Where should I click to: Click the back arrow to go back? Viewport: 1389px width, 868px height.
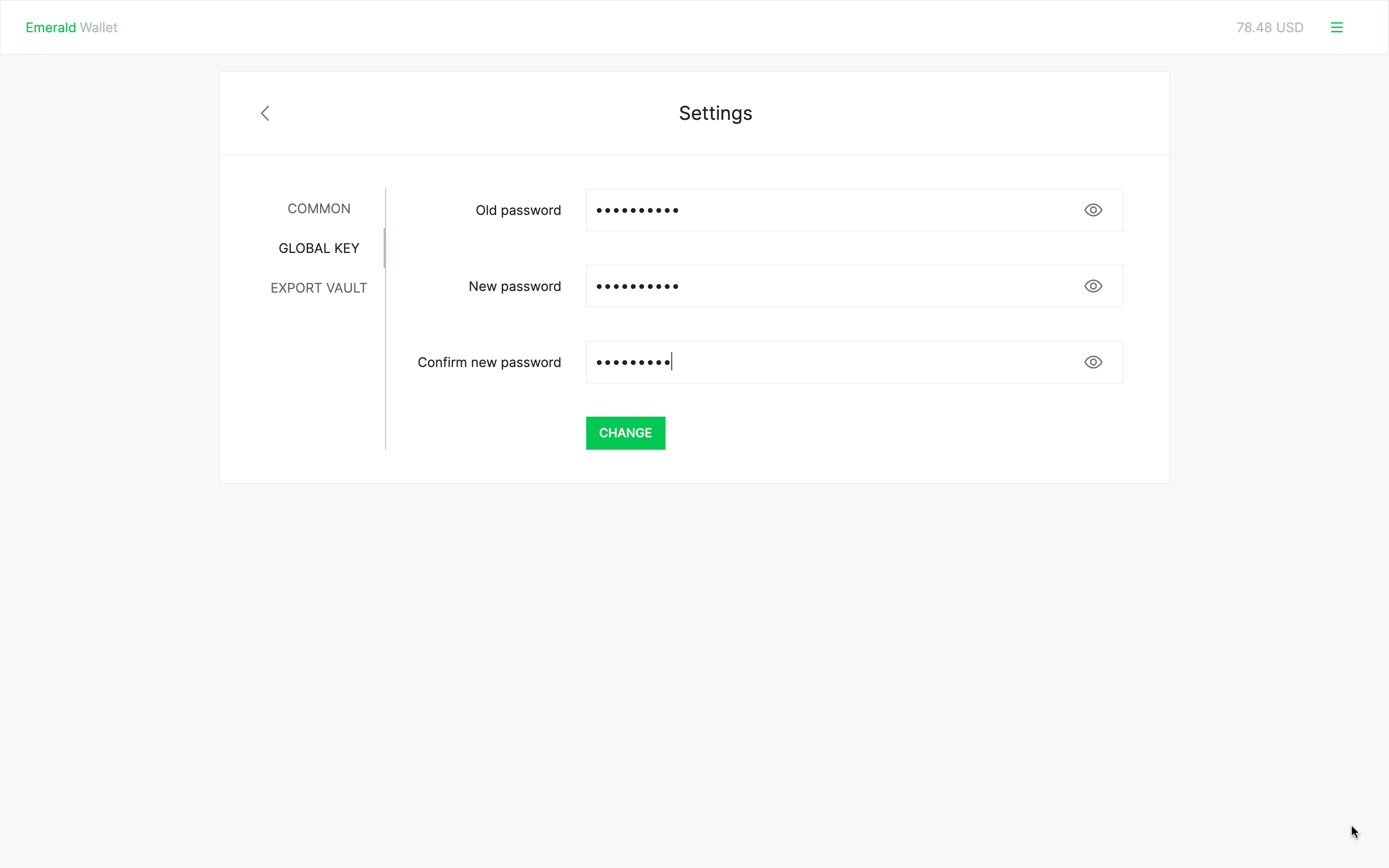tap(264, 113)
